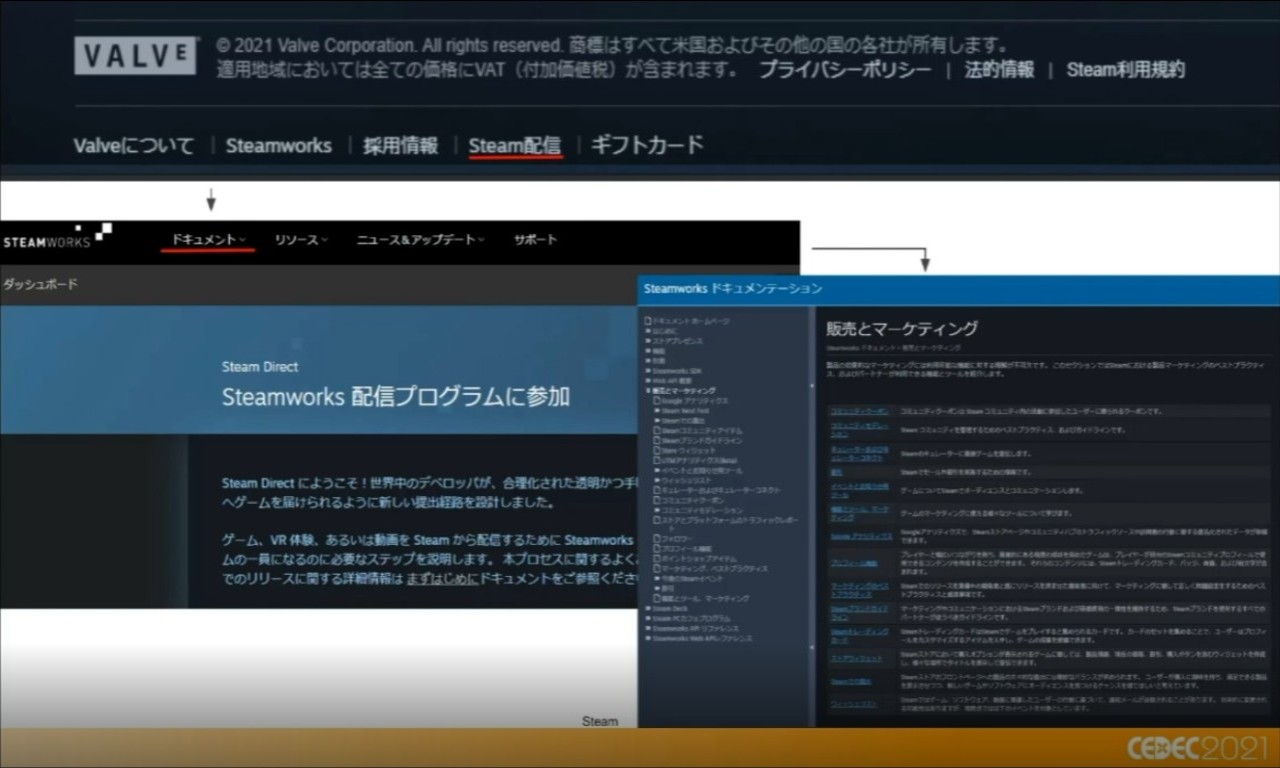Open ギフトカード in the footer
1280x768 pixels.
pyautogui.click(x=647, y=145)
